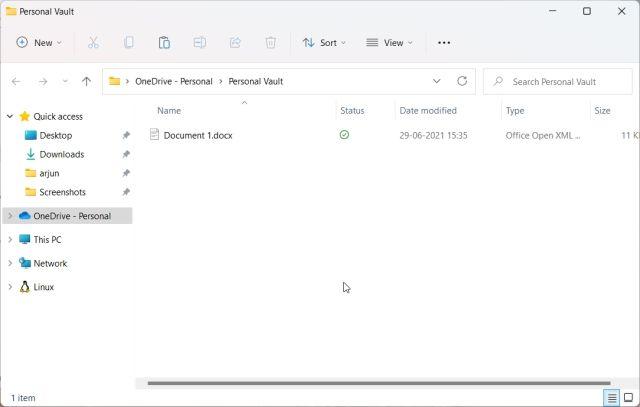Click the pin icon beside Screenshots
Screen dimensions: 640x407
(126, 192)
